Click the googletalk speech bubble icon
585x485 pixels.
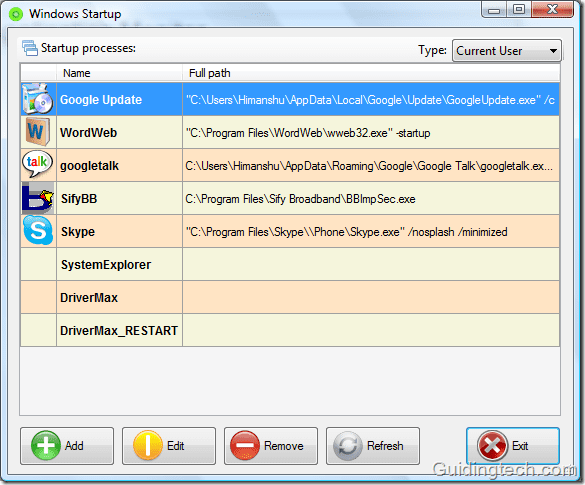(37, 164)
